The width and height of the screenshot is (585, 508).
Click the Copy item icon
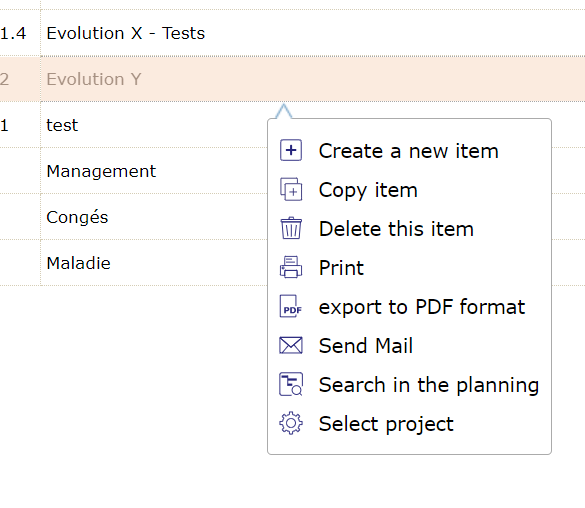coord(291,189)
